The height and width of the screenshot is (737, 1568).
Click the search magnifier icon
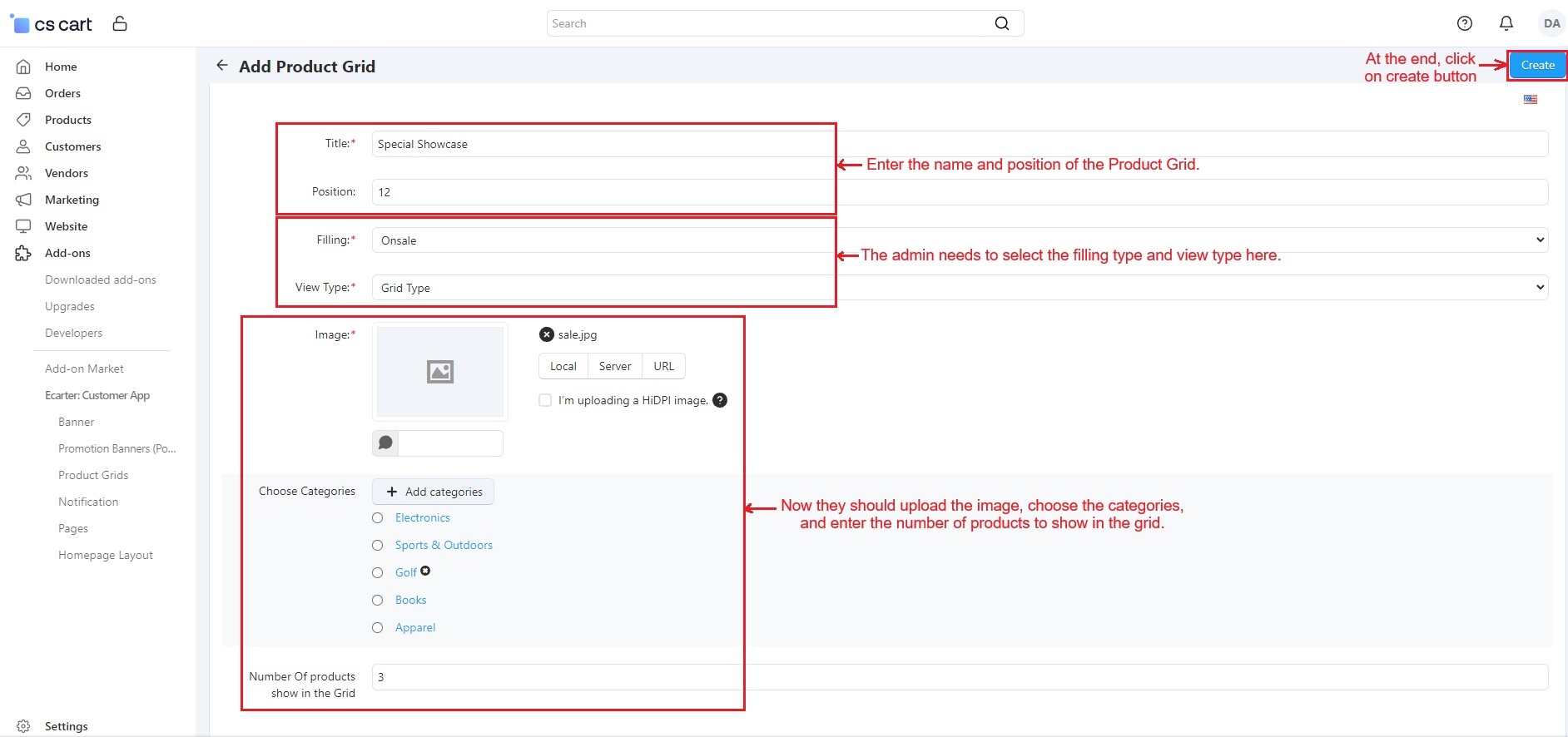[1002, 23]
